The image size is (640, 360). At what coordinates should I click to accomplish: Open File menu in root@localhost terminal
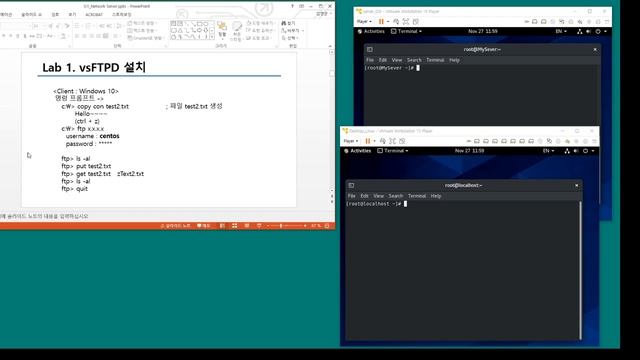coord(351,196)
